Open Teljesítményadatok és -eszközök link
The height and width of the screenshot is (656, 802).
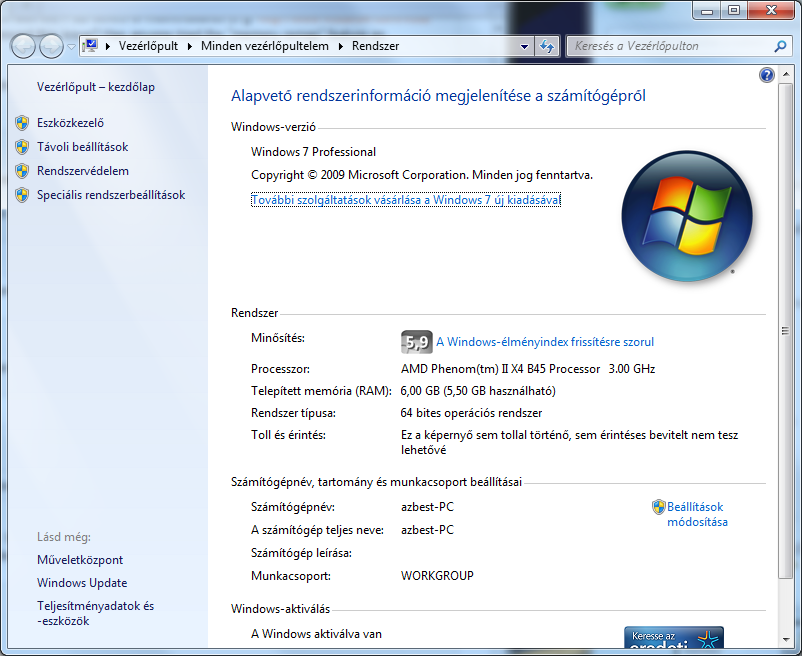tap(95, 614)
